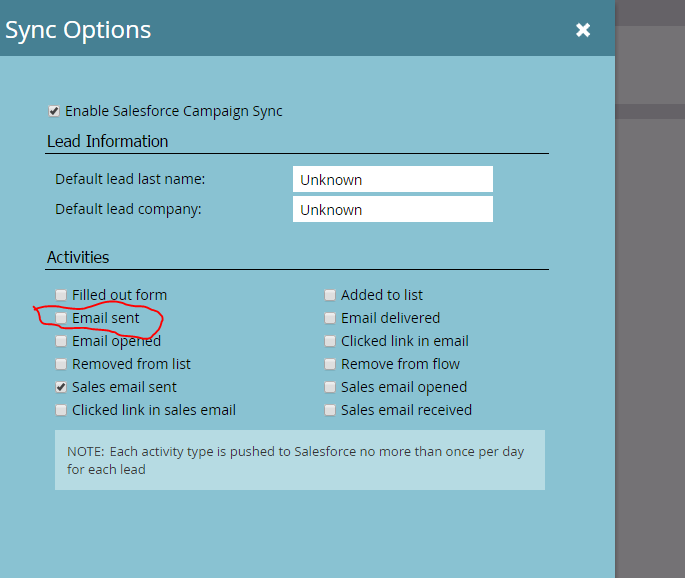Click the Default lead company field

click(x=393, y=209)
